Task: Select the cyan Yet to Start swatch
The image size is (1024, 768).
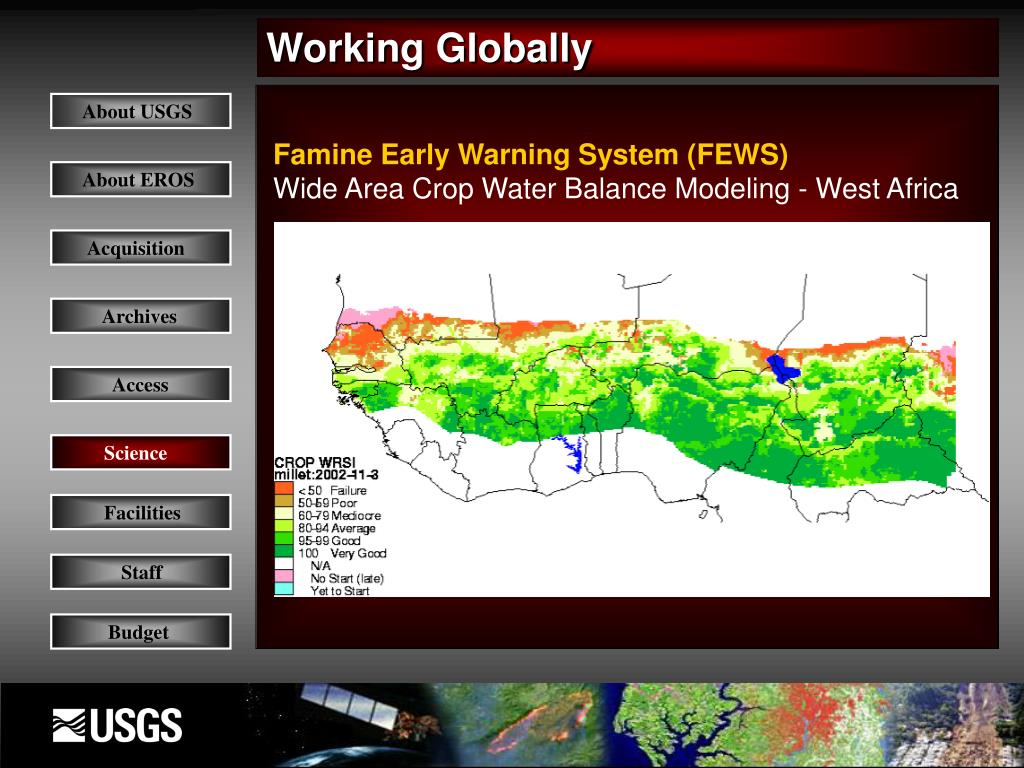Action: click(284, 589)
